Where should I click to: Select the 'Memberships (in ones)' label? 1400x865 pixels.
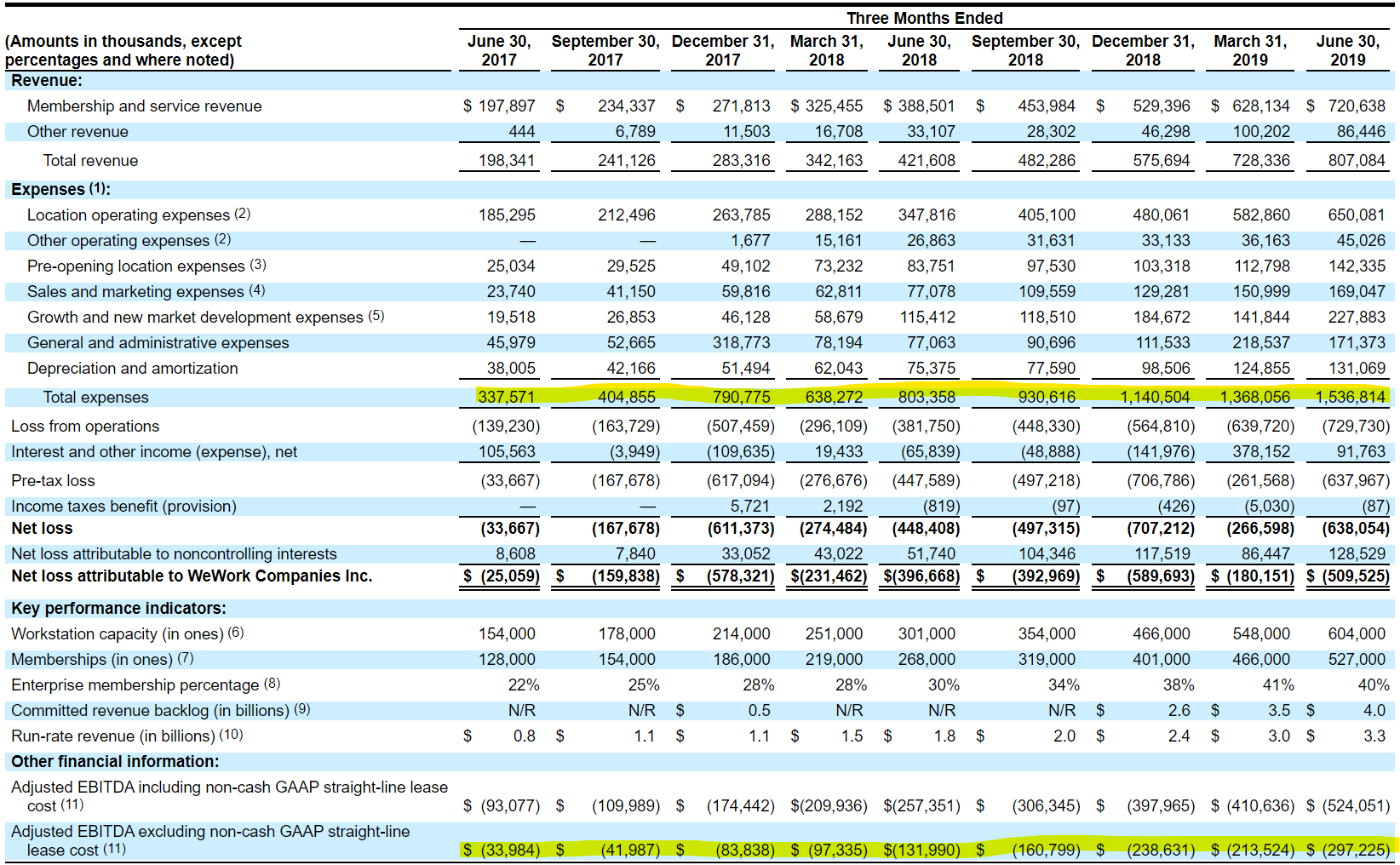tap(92, 660)
